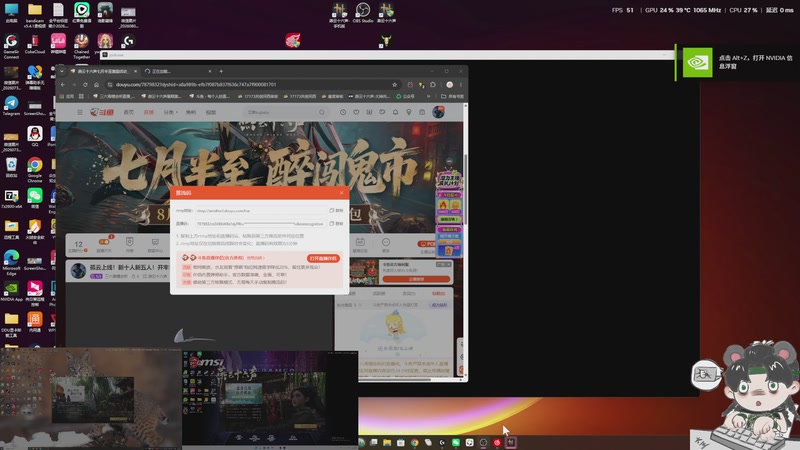Open the Douyu favorites heart icon

[x=356, y=112]
